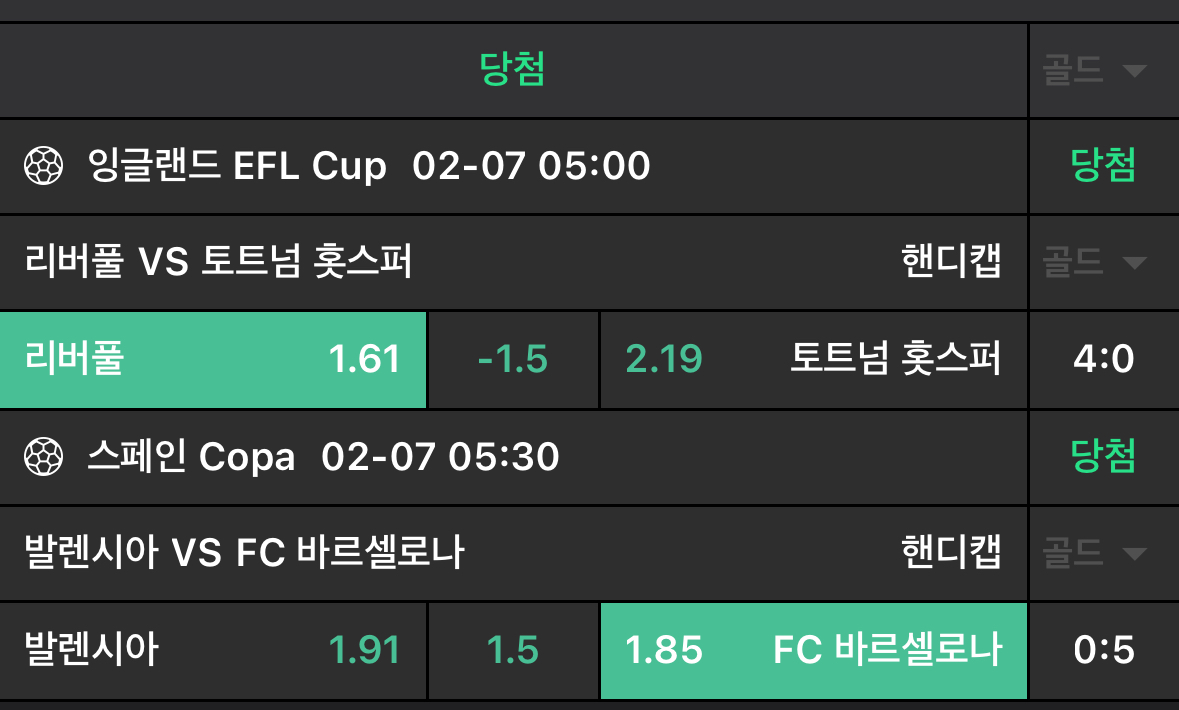Select highlighted 리버풀 1.61 bet option
1179x710 pixels.
[x=213, y=359]
